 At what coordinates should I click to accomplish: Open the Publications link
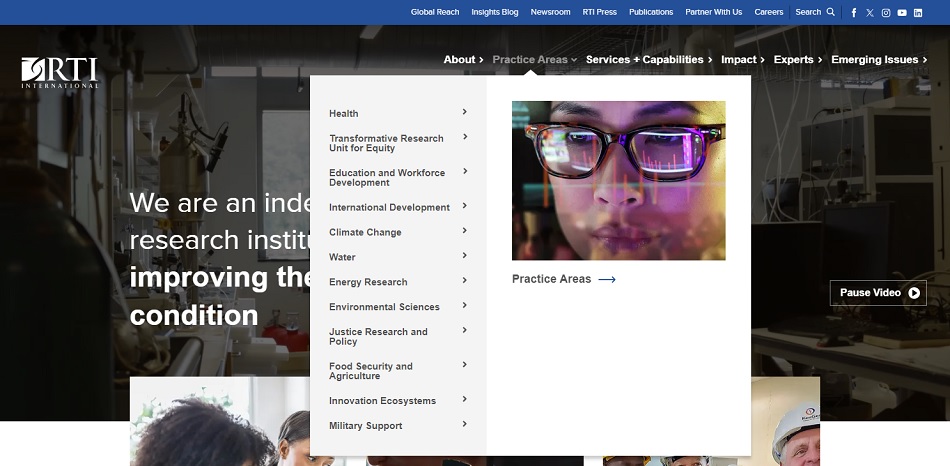coord(651,12)
